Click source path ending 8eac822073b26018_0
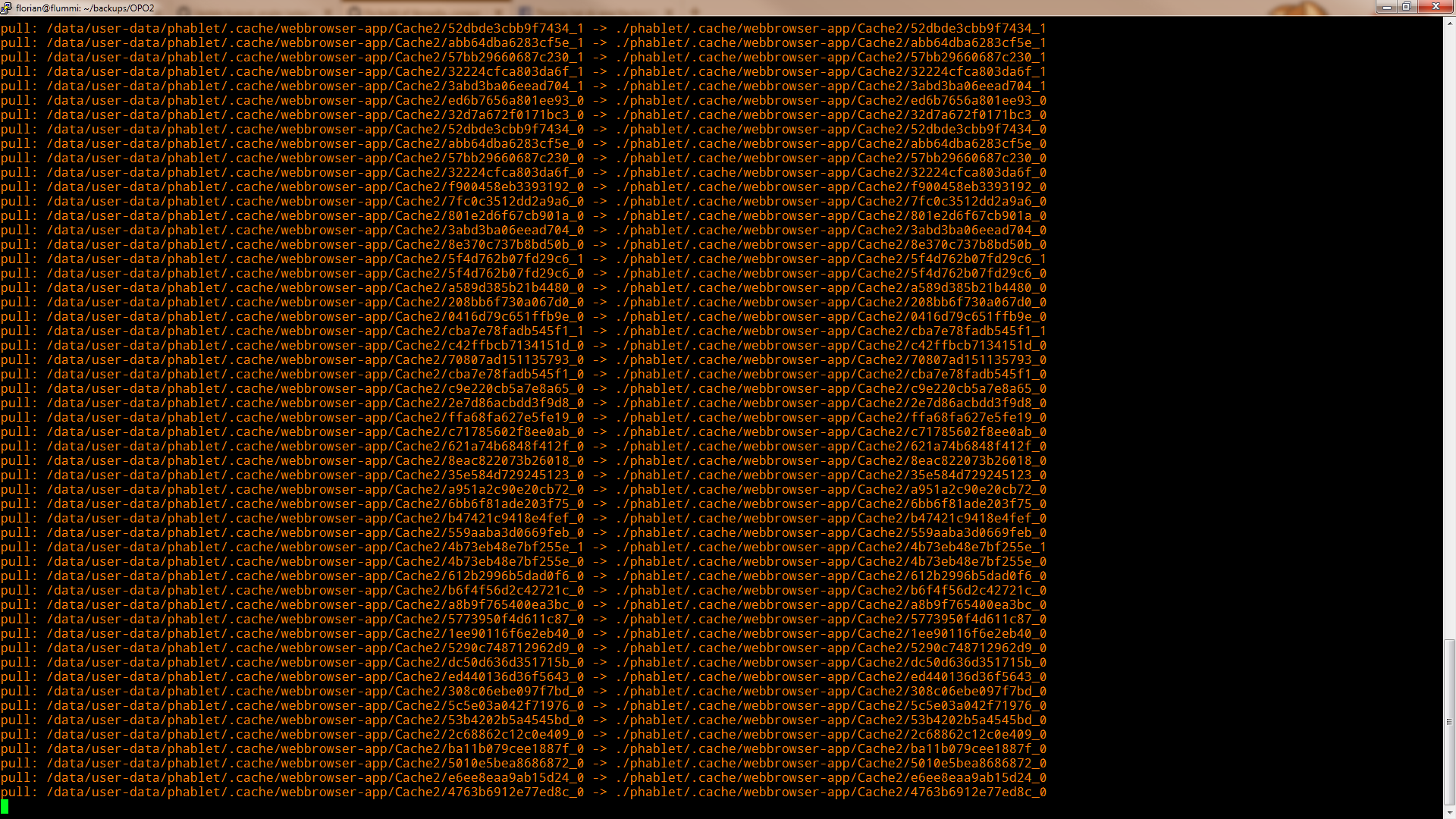The height and width of the screenshot is (819, 1456). pyautogui.click(x=315, y=460)
